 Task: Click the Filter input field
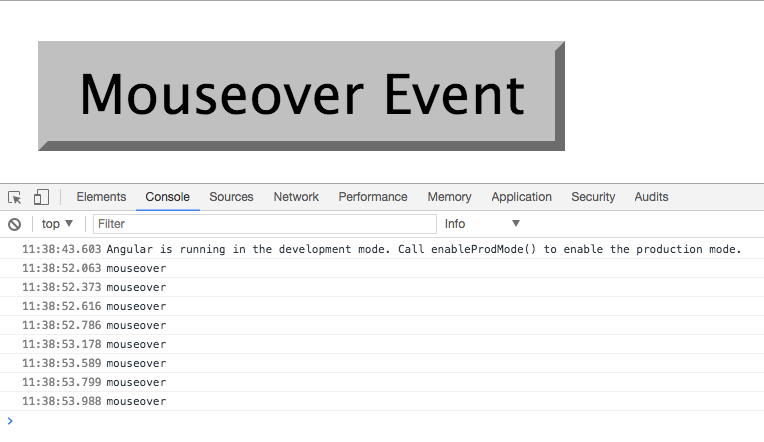[265, 224]
